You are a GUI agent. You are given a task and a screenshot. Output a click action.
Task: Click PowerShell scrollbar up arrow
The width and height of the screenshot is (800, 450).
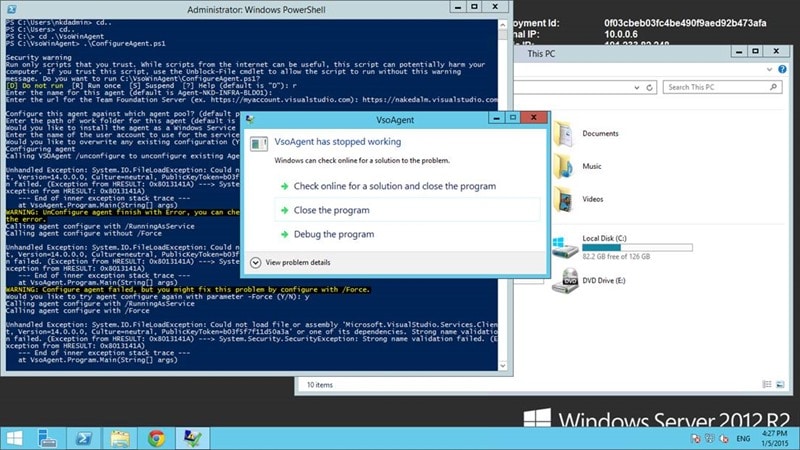click(503, 24)
